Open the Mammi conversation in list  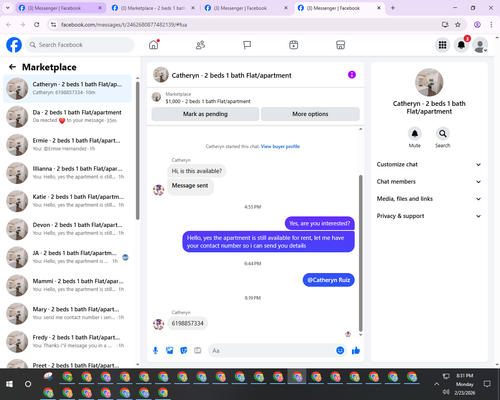[67, 285]
